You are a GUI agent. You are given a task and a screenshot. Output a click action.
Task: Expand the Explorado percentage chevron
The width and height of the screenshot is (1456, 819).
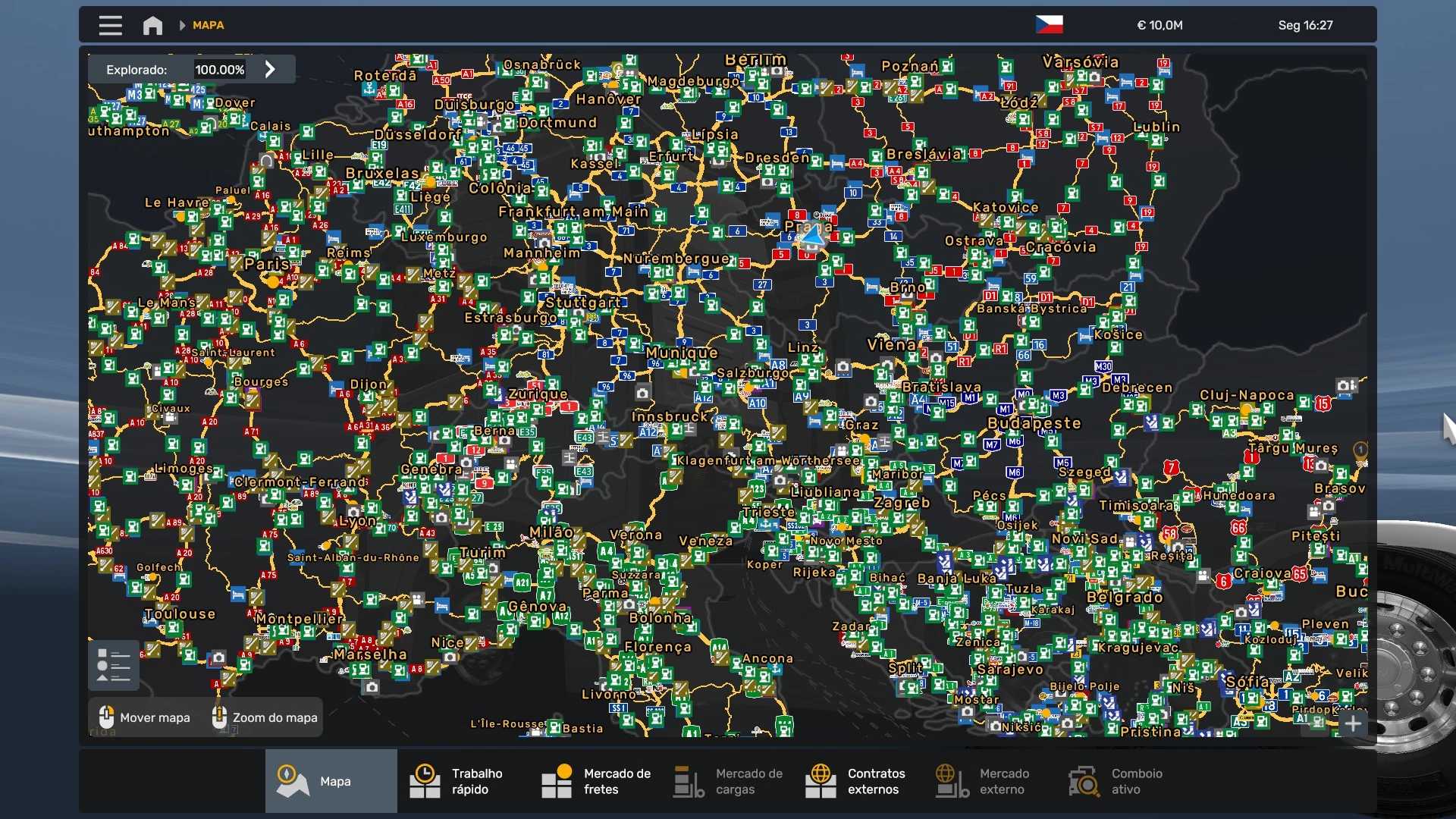coord(270,69)
